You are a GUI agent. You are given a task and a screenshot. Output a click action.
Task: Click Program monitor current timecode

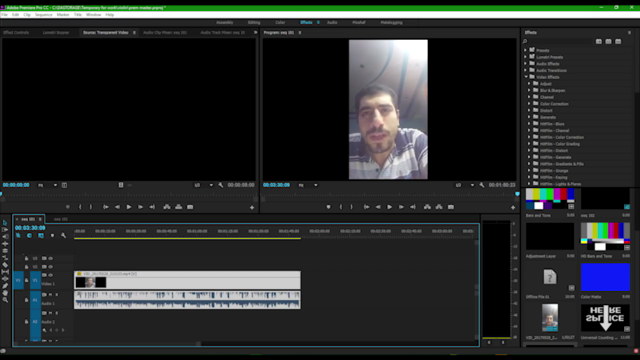(x=276, y=185)
